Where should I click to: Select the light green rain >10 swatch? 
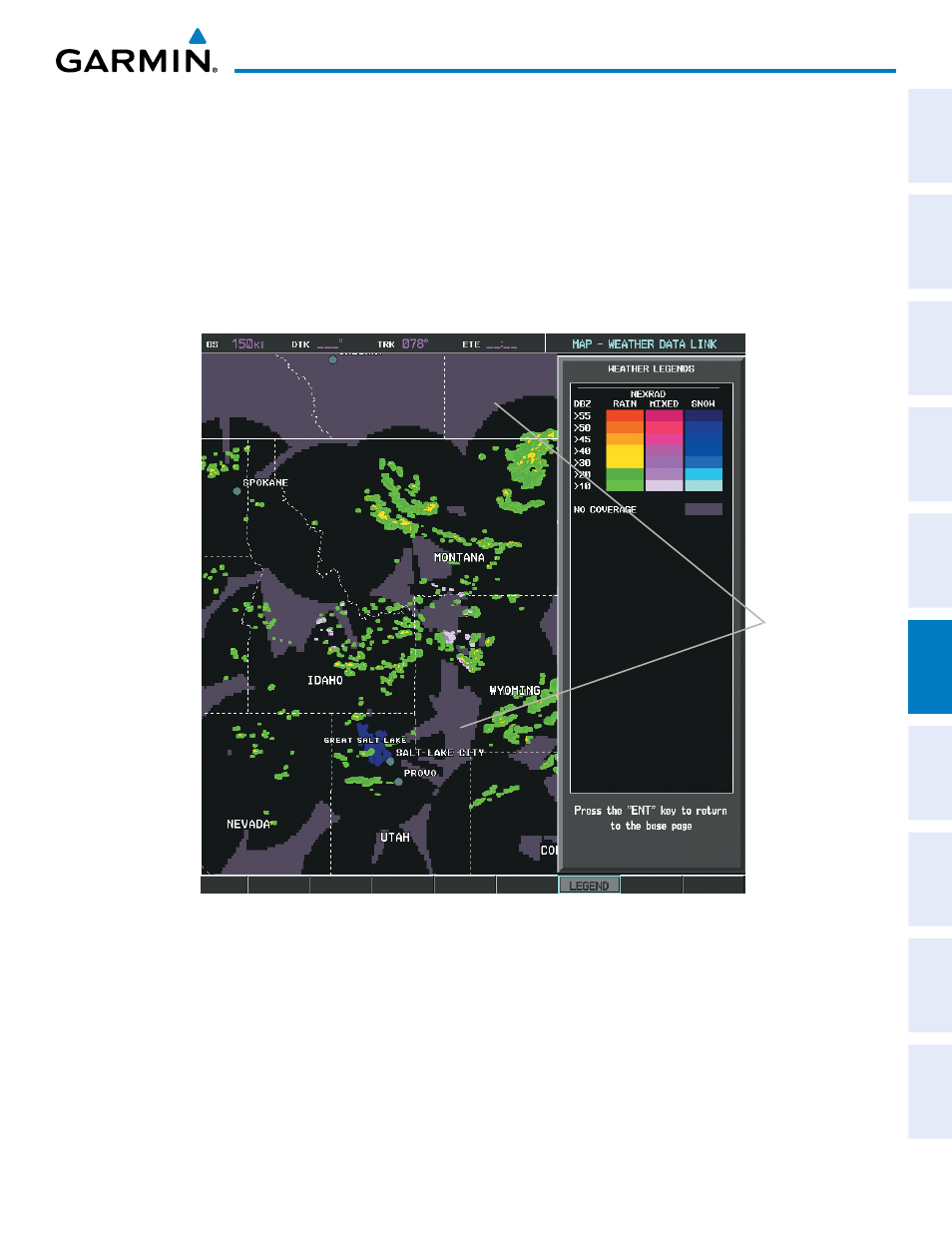(625, 485)
